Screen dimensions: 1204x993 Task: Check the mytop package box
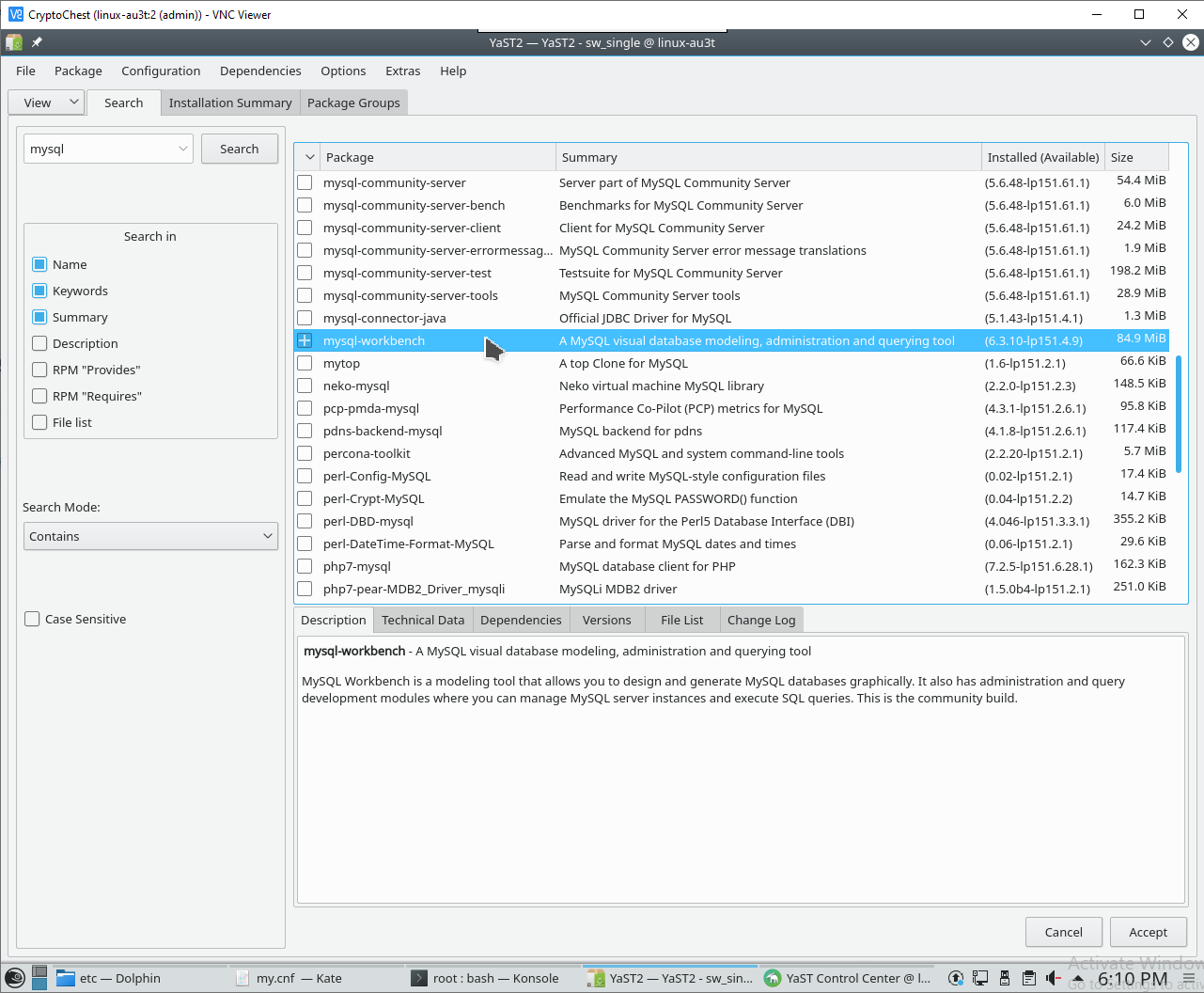coord(305,363)
